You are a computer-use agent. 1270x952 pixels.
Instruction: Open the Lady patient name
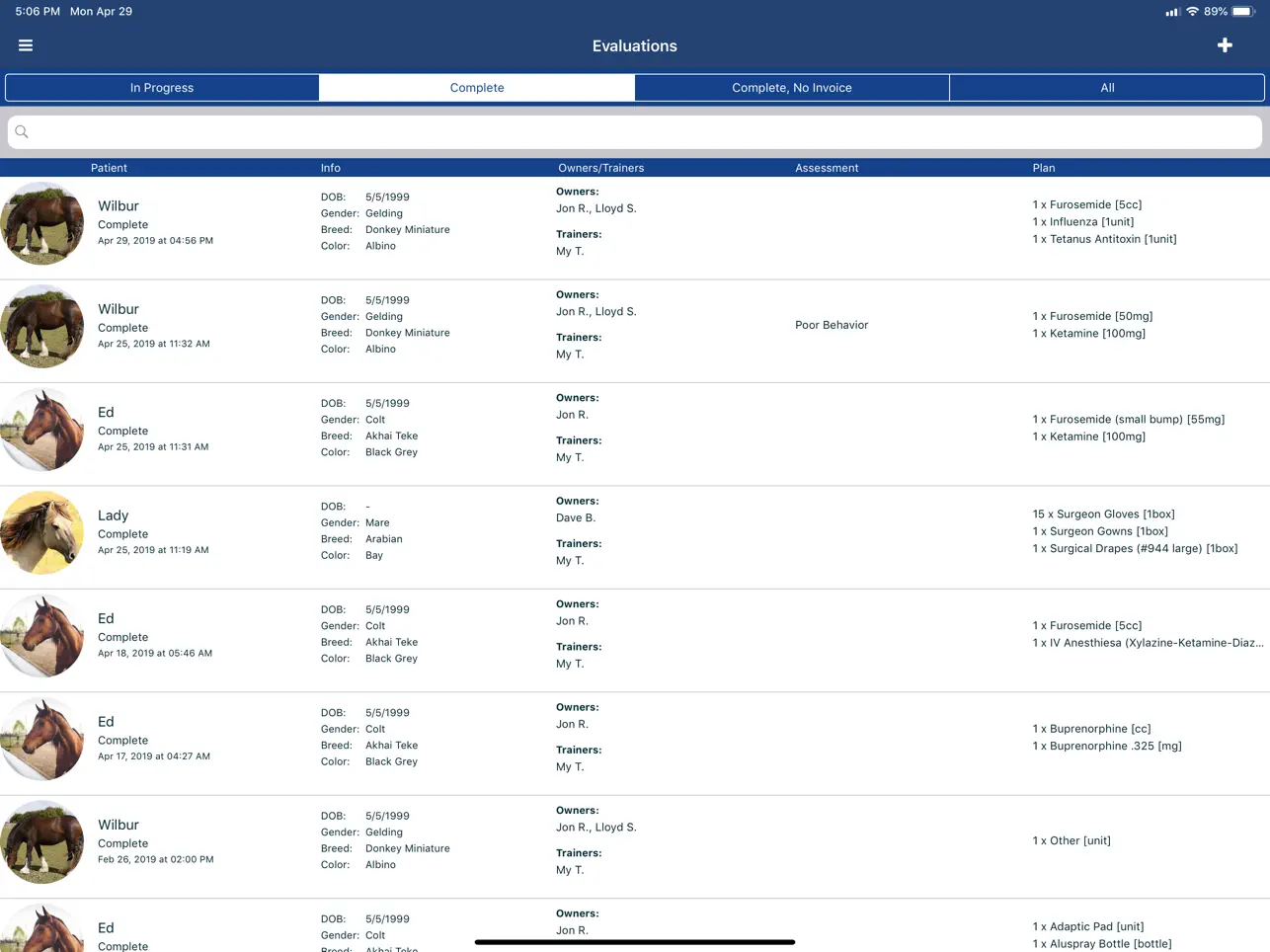point(114,516)
